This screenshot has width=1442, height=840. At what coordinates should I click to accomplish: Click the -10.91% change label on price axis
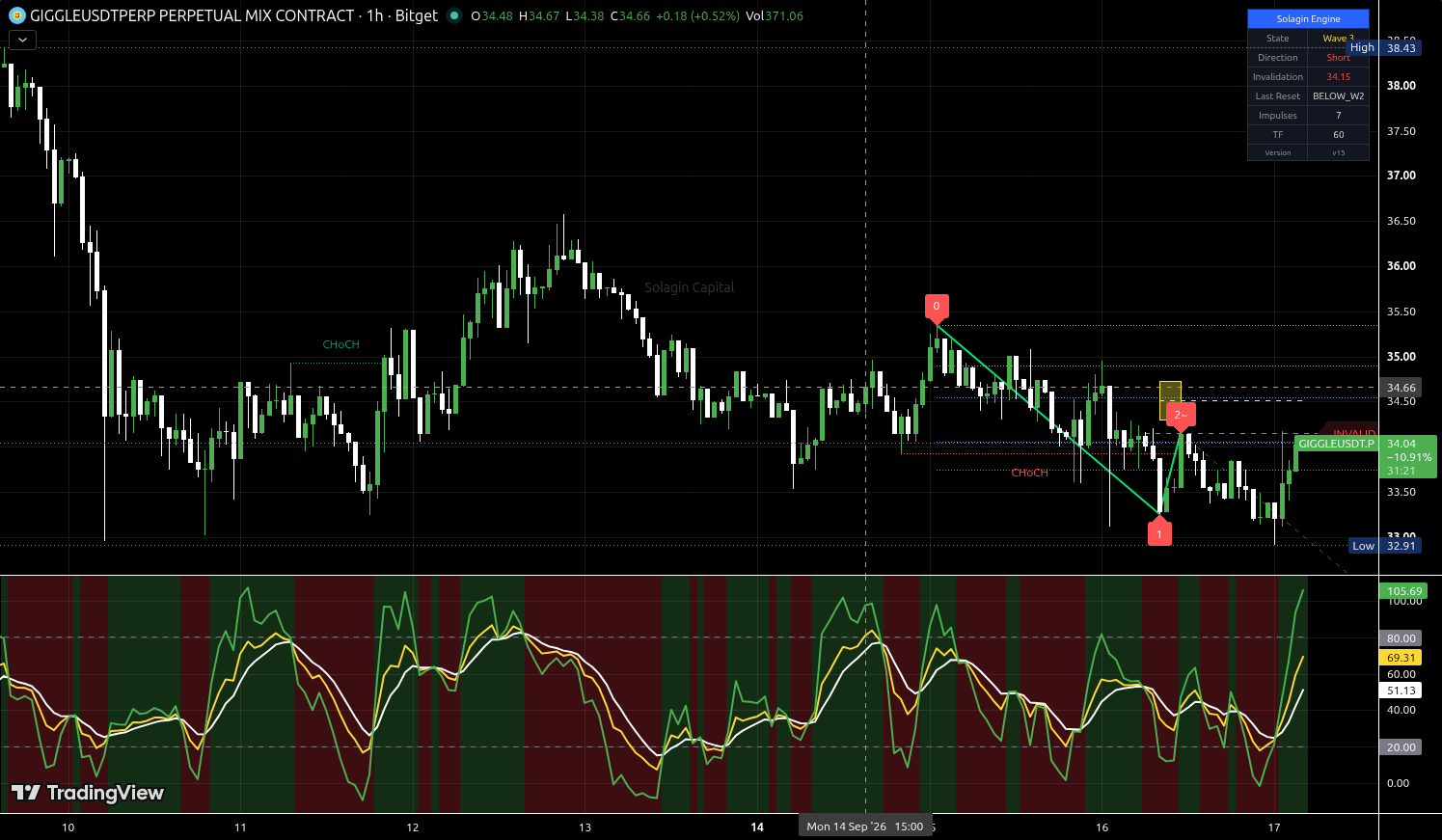click(1408, 458)
